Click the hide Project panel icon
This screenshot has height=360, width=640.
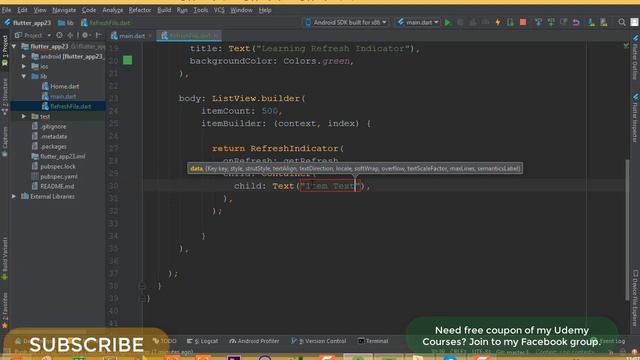point(98,36)
